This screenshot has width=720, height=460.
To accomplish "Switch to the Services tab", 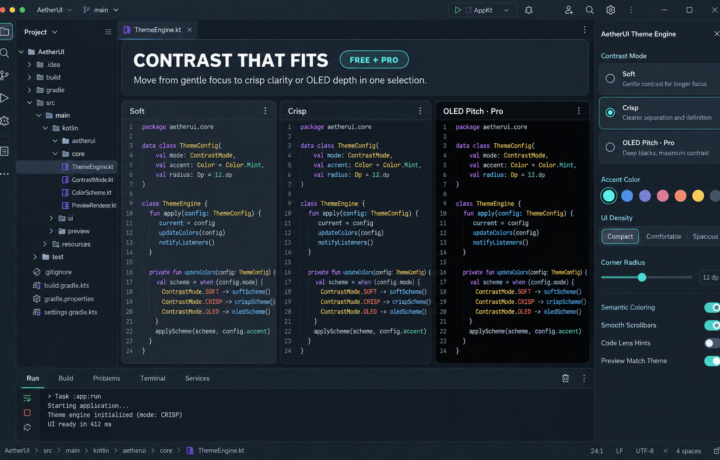I will 197,378.
